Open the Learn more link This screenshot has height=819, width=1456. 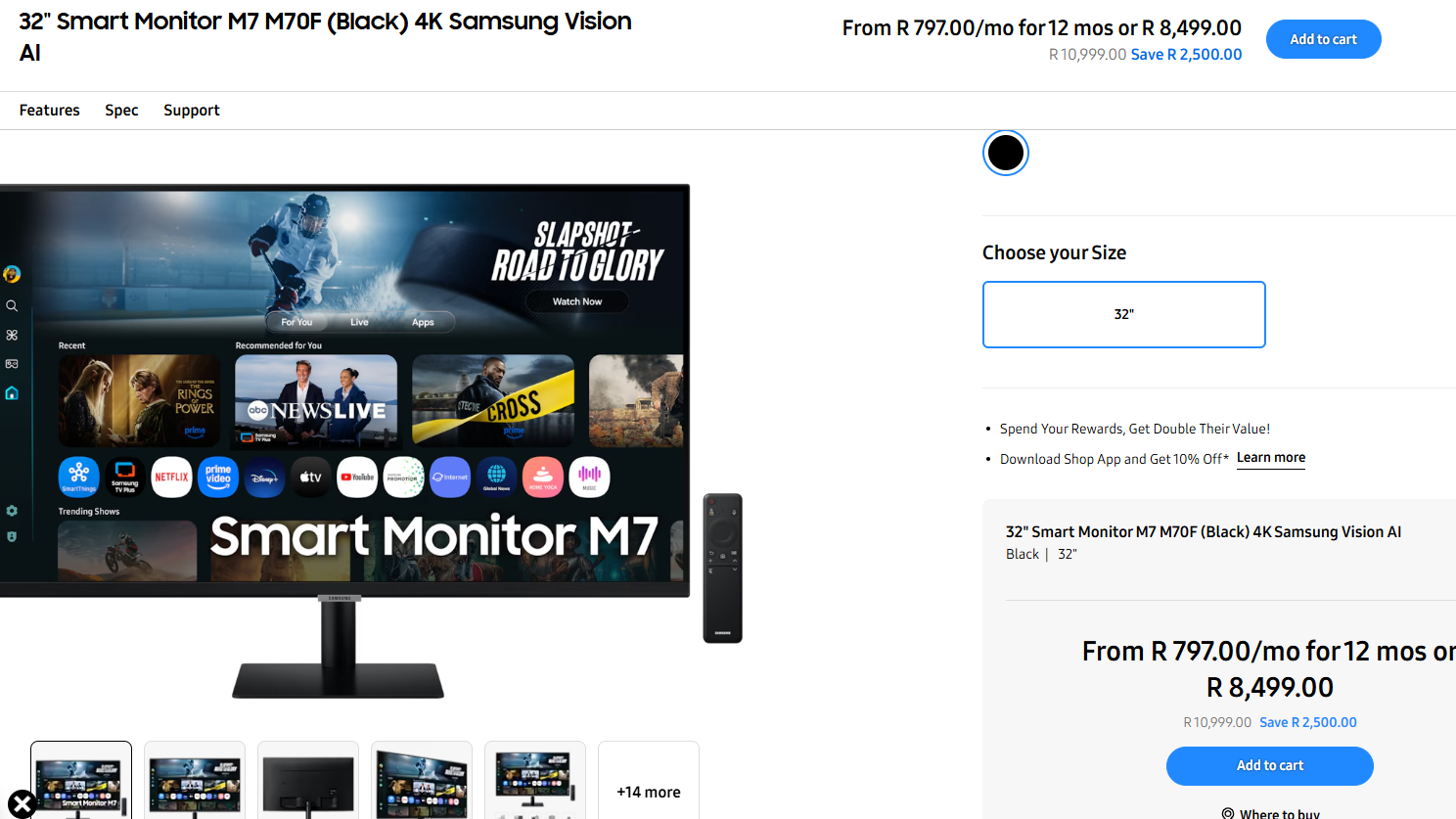pyautogui.click(x=1270, y=458)
